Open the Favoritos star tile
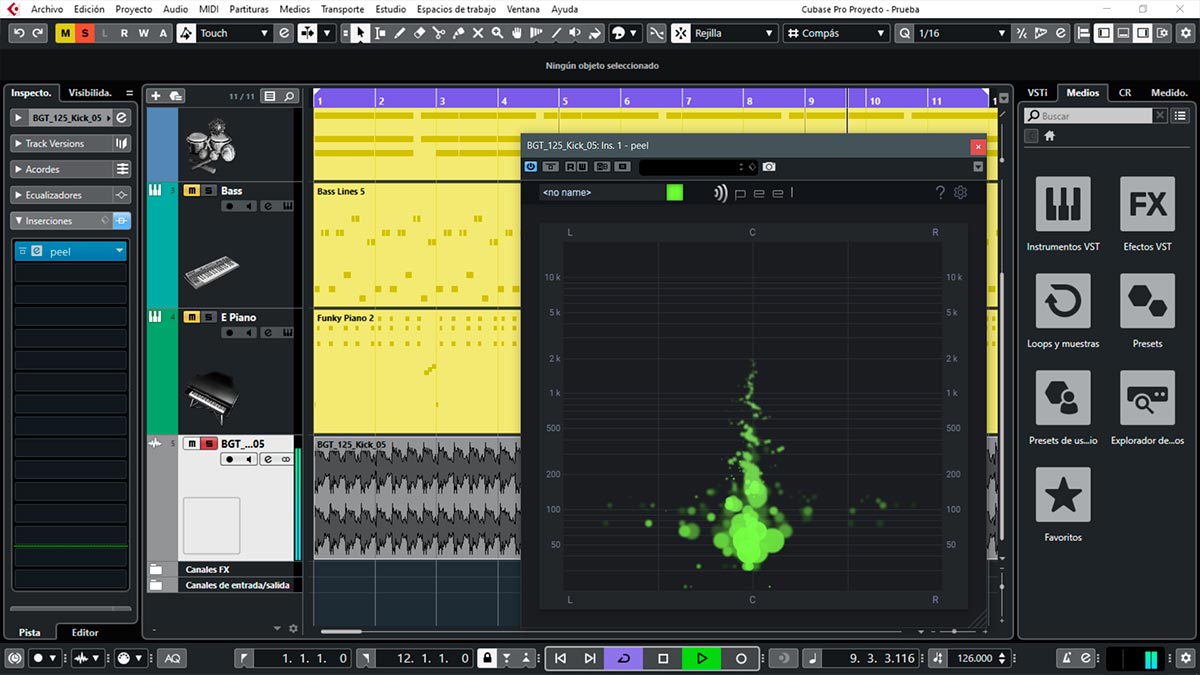This screenshot has width=1200, height=675. click(x=1063, y=495)
